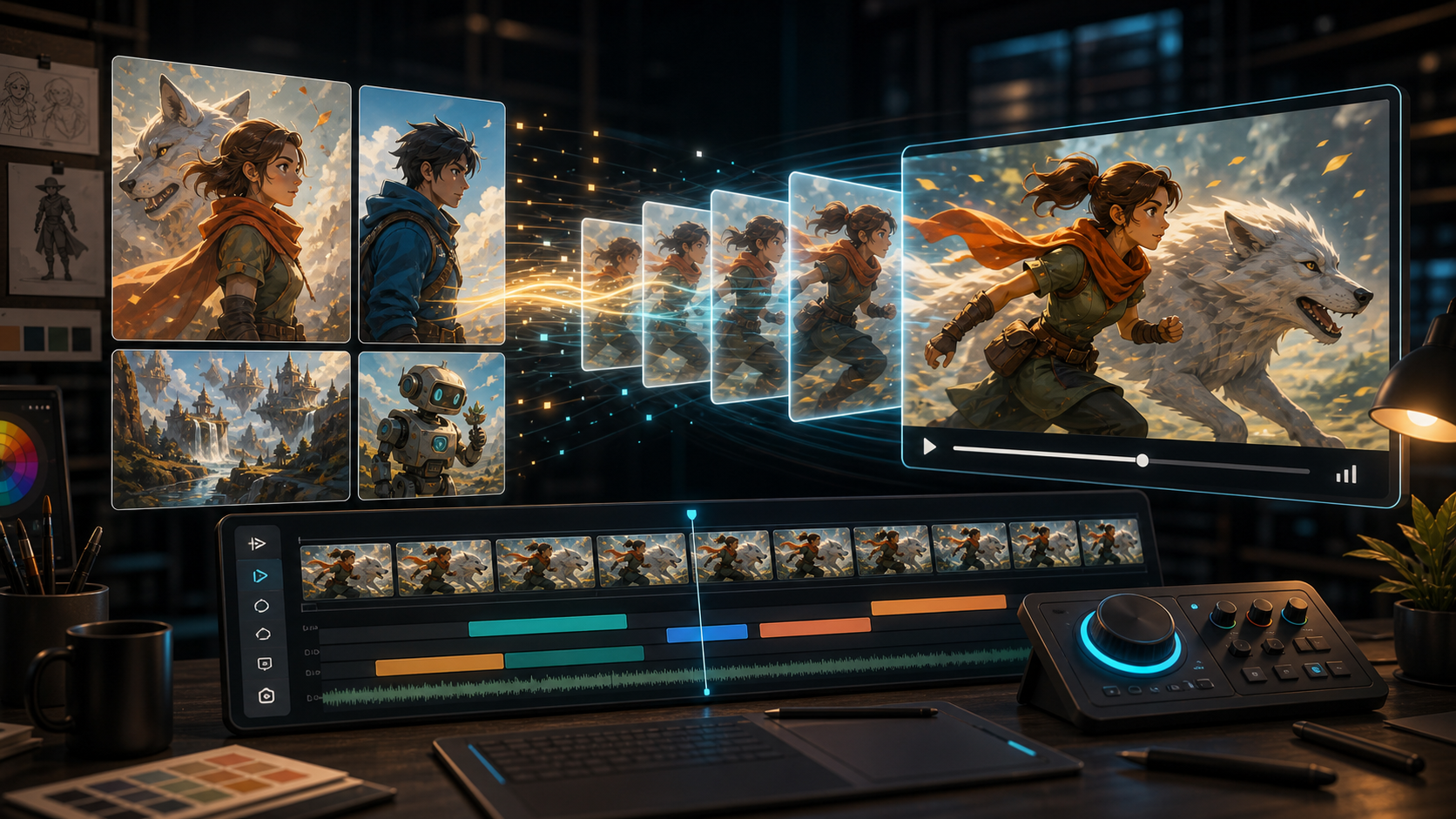Image resolution: width=1456 pixels, height=819 pixels.
Task: Click the progress slider knob in the player
Action: (x=1142, y=460)
